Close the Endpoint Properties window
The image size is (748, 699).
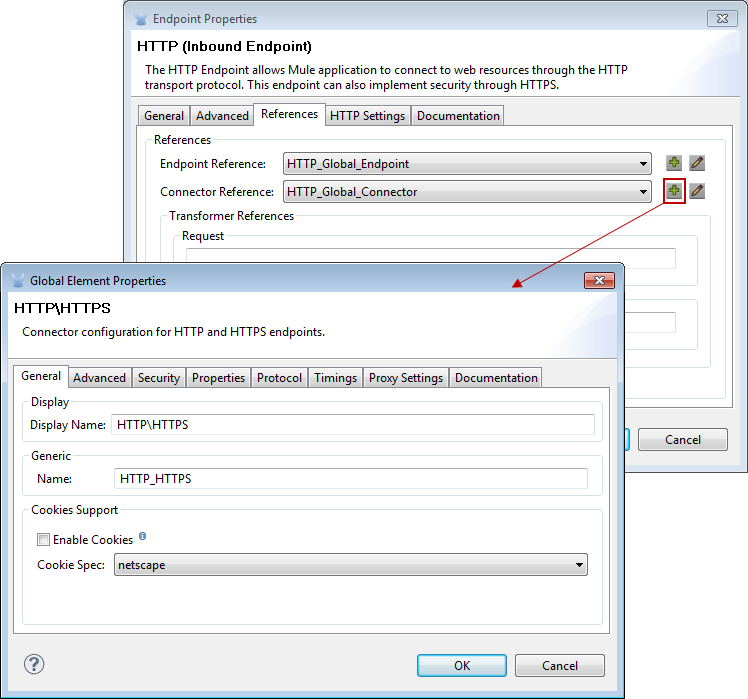[722, 18]
